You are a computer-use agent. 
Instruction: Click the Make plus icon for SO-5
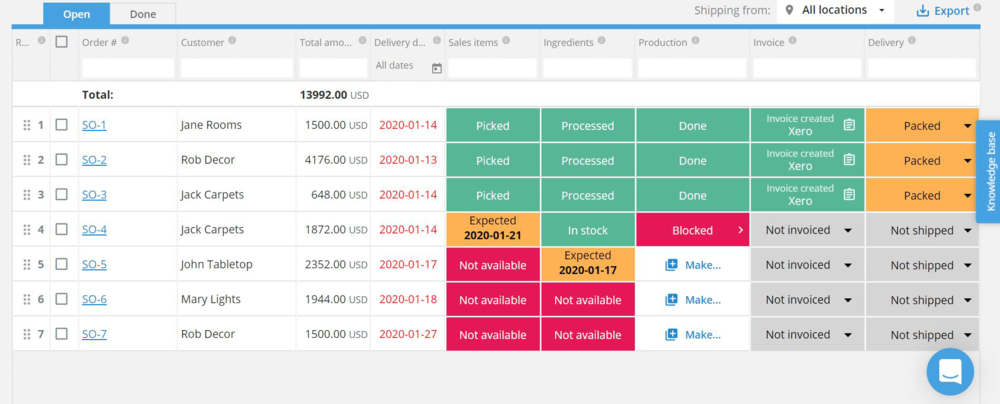coord(671,265)
